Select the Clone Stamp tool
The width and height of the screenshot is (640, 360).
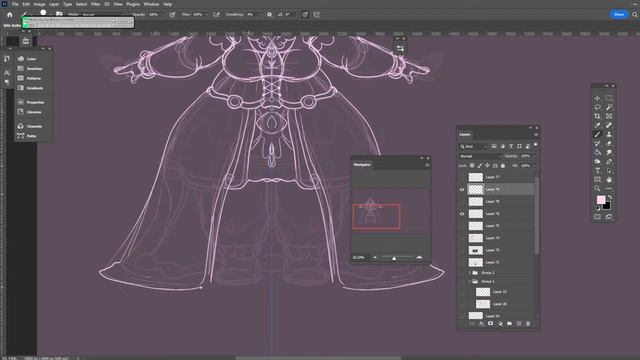click(609, 134)
